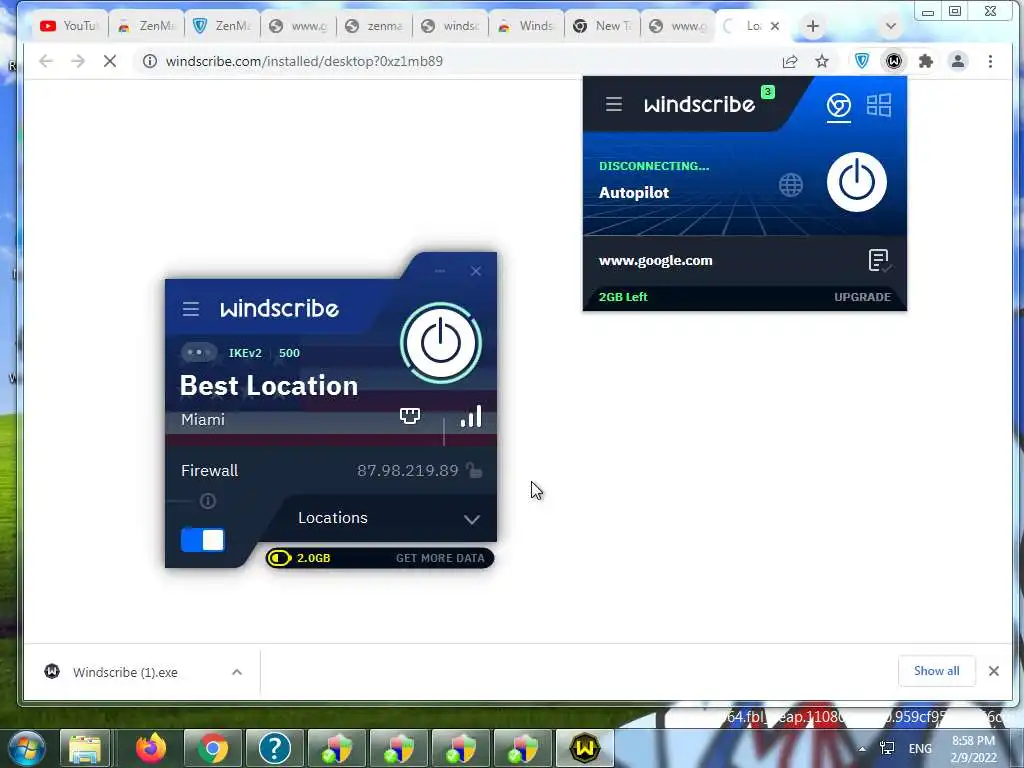Go back to the previous page
This screenshot has width=1024, height=768.
pyautogui.click(x=46, y=61)
